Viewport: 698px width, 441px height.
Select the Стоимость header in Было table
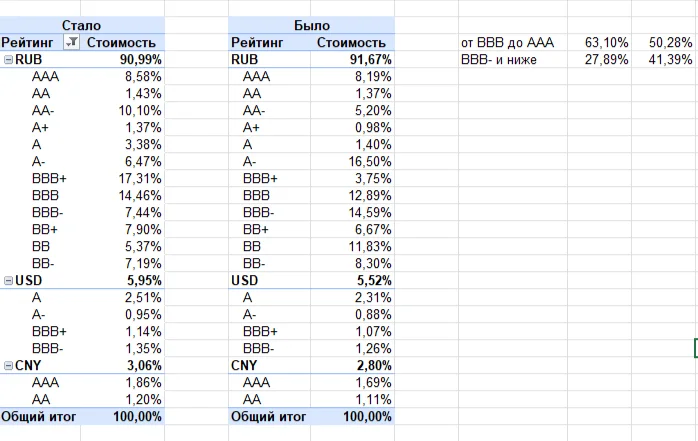coord(351,43)
